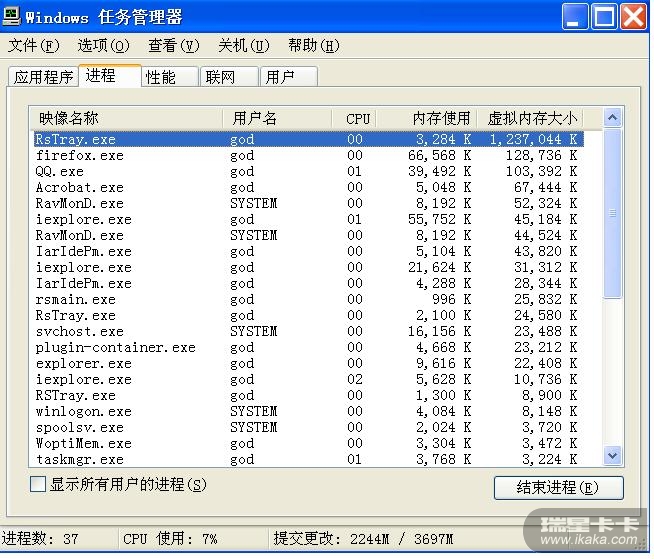Select the explorer.exe process
This screenshot has width=654, height=559.
[x=308, y=363]
